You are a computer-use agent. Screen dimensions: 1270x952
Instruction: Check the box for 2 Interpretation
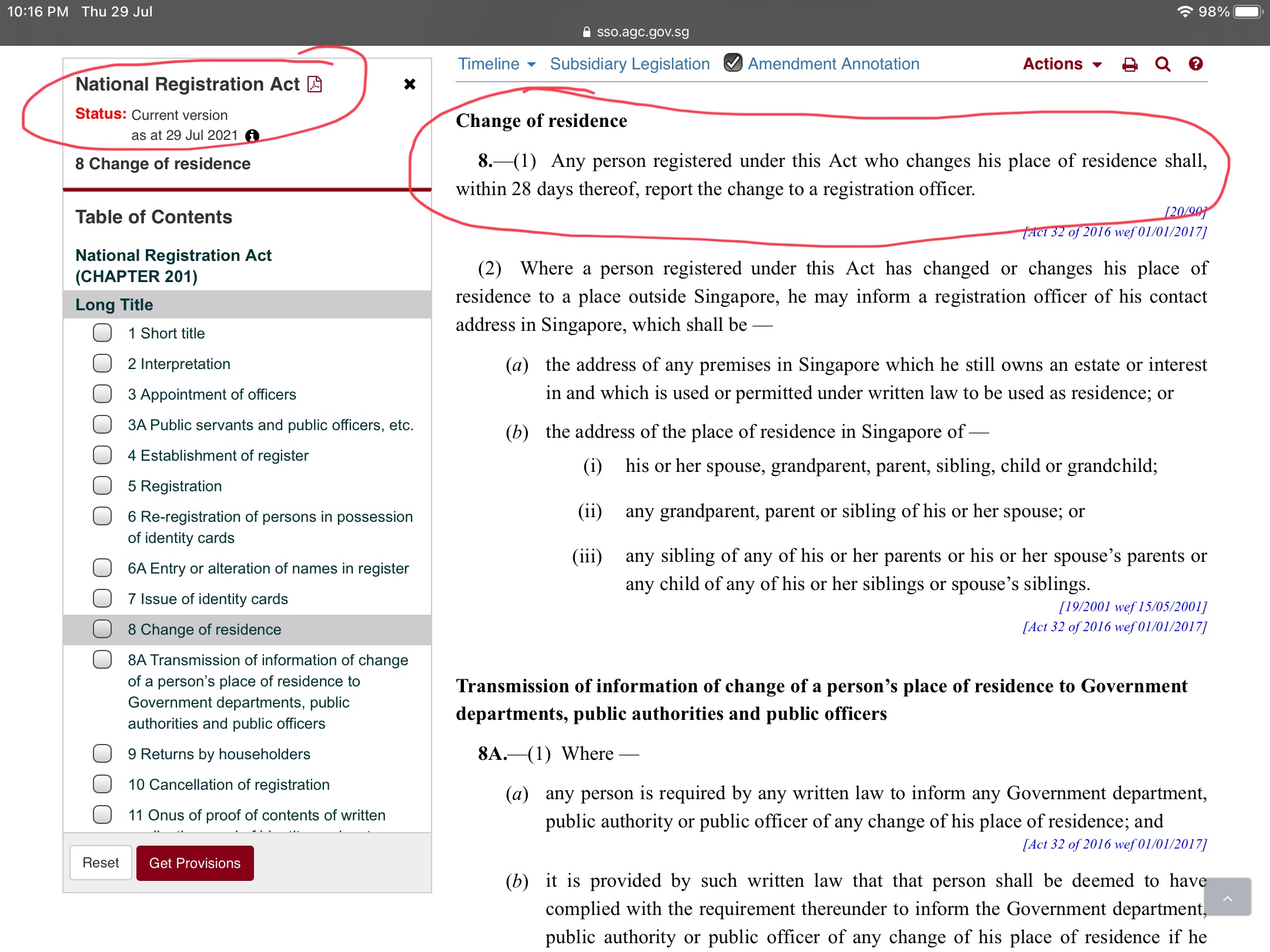click(102, 363)
